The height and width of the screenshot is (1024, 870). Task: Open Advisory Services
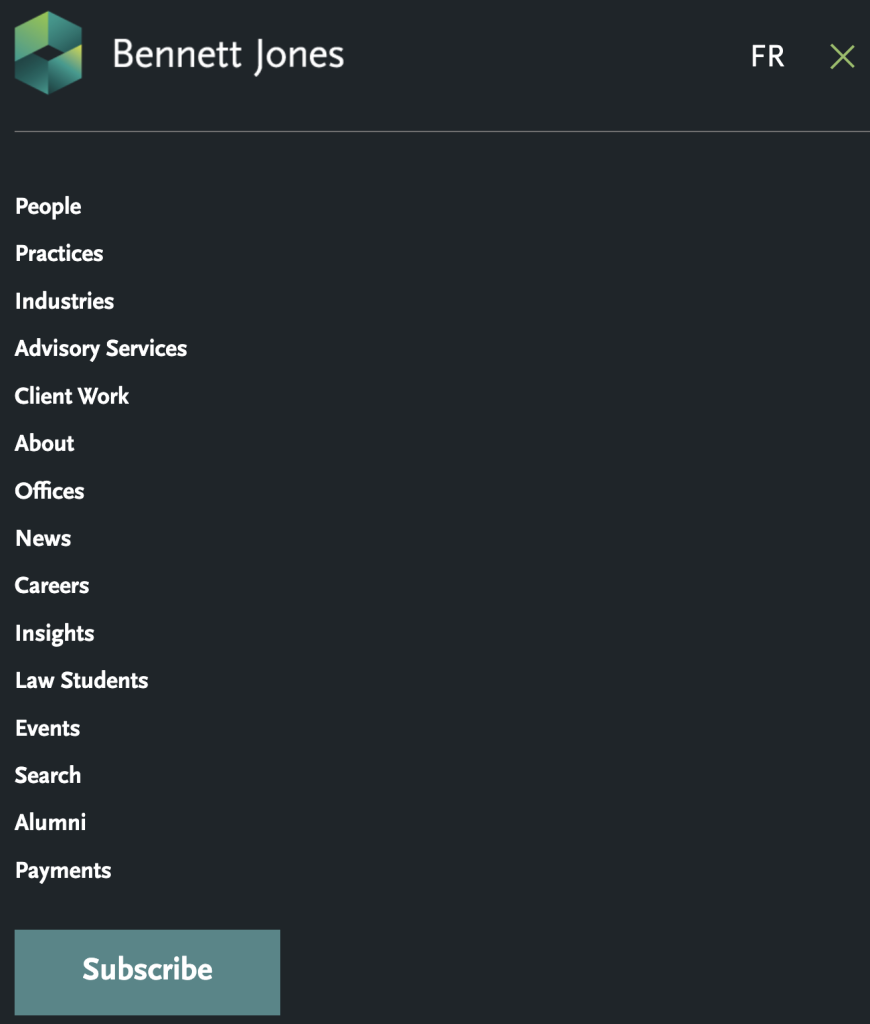click(x=101, y=349)
